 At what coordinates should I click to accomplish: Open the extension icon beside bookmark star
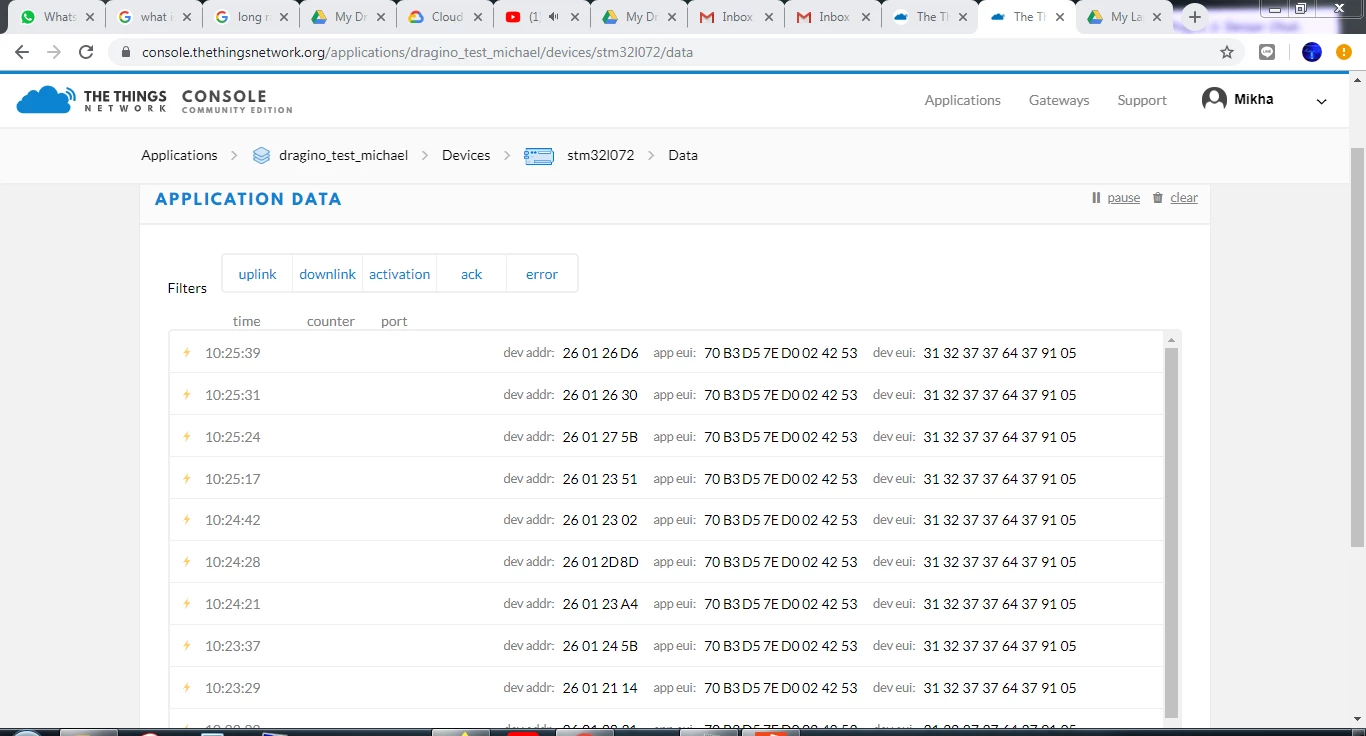1267,52
